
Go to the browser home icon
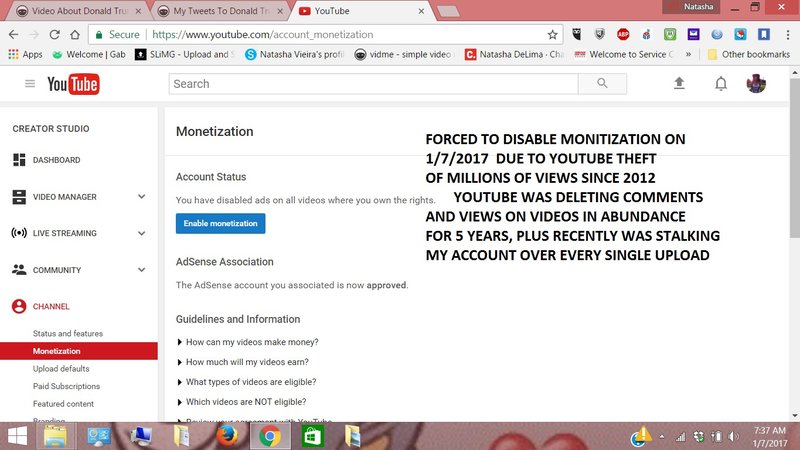(75, 34)
